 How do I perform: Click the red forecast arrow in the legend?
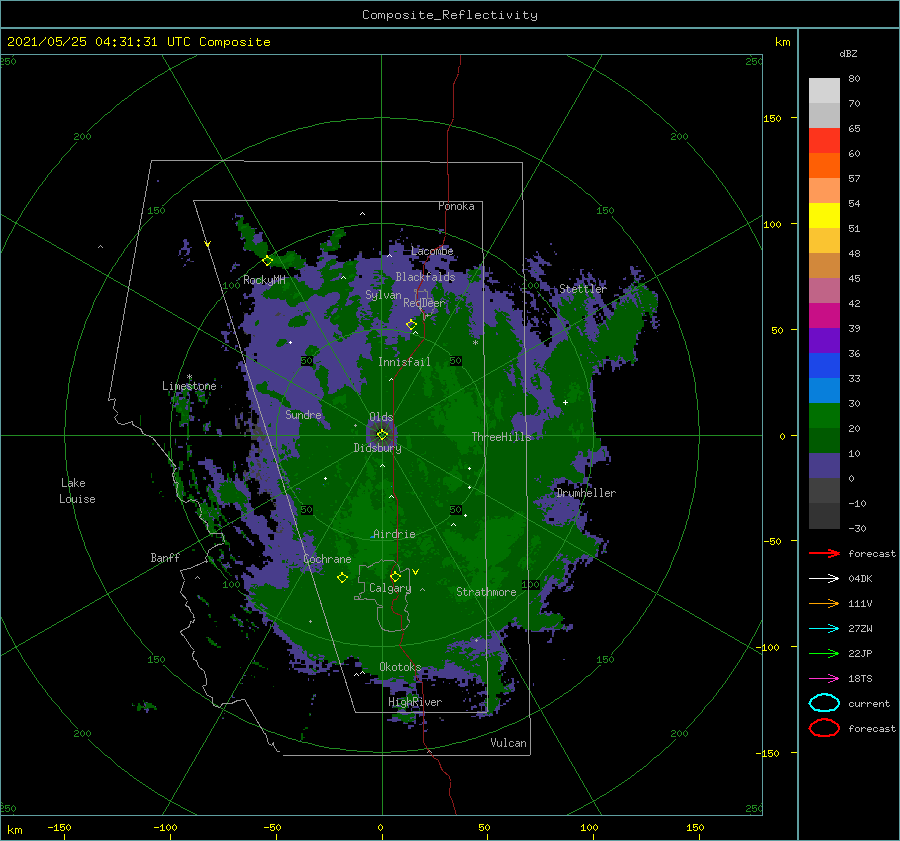pyautogui.click(x=824, y=553)
